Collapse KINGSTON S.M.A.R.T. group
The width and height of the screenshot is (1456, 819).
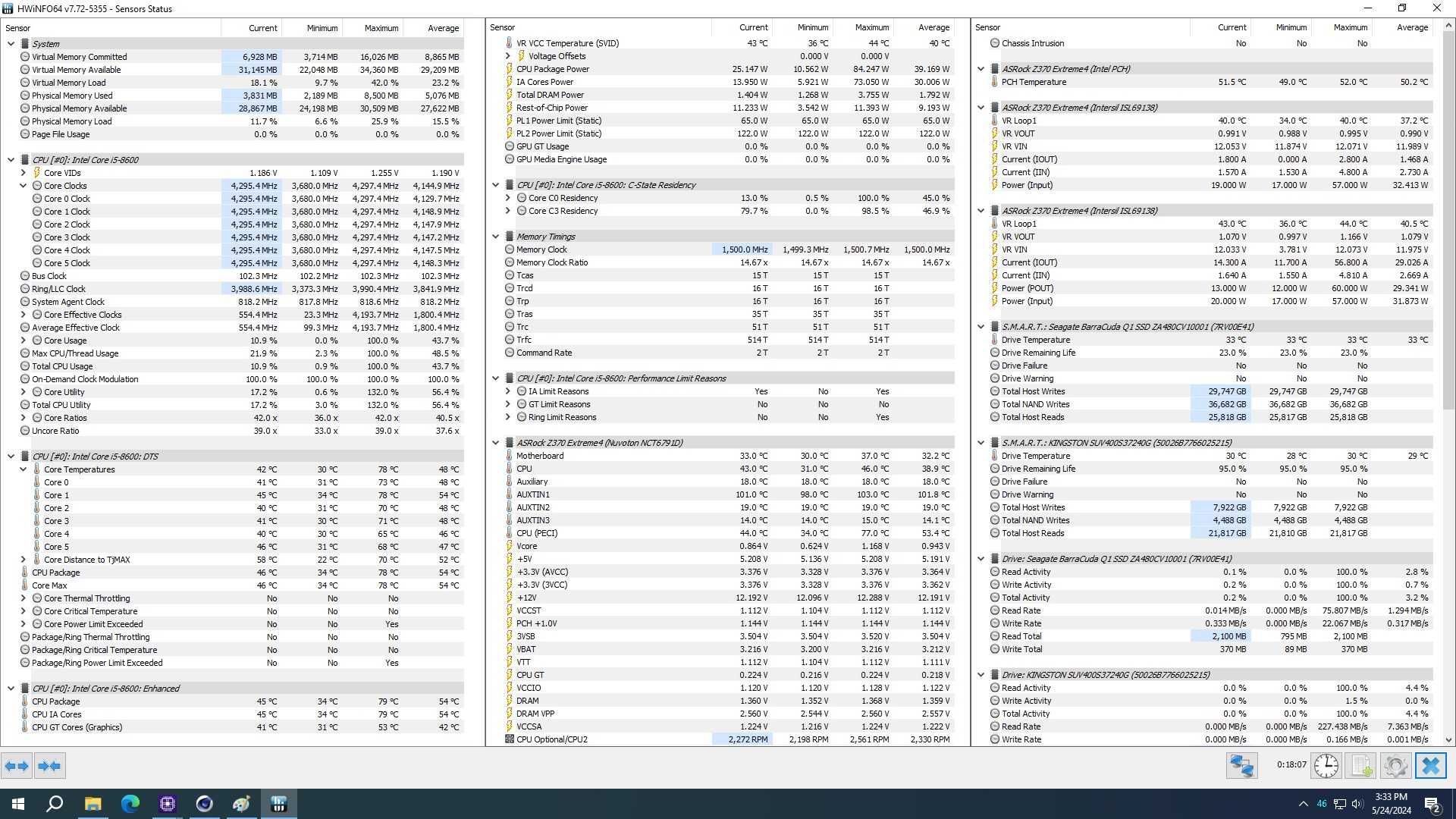[x=981, y=443]
